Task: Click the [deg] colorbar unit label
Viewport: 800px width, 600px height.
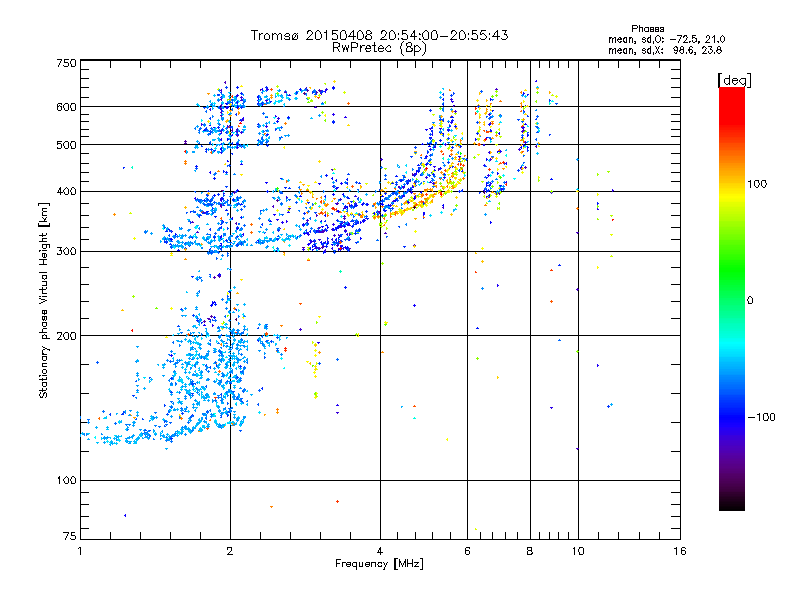Action: (734, 80)
